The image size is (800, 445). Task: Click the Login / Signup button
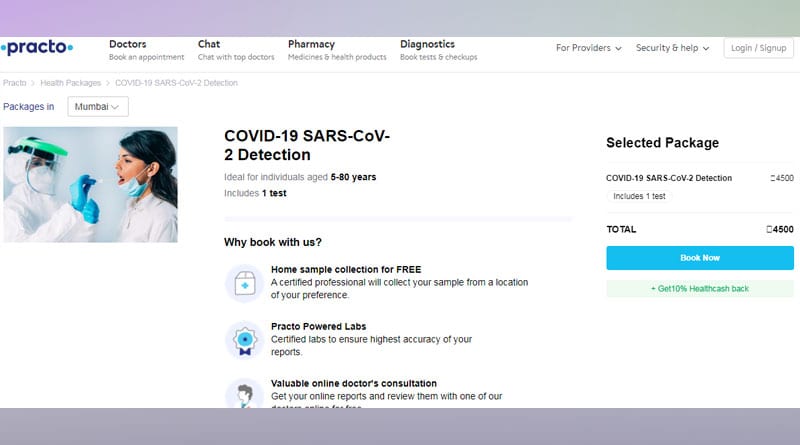tap(758, 48)
